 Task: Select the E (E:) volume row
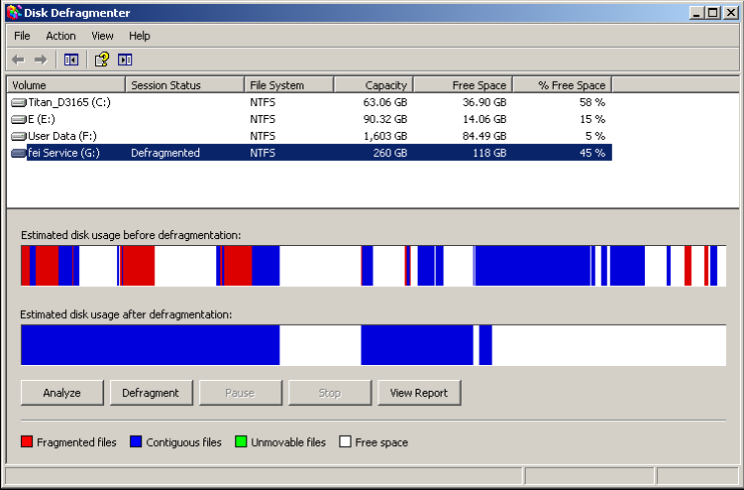(310, 120)
